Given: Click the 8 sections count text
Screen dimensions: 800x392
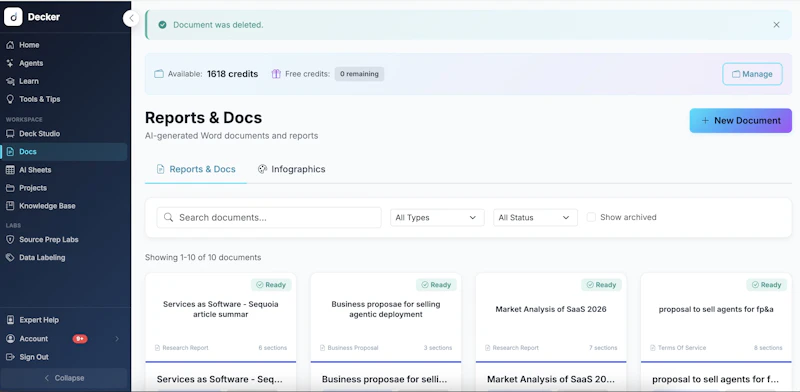Looking at the screenshot, I should coord(768,348).
